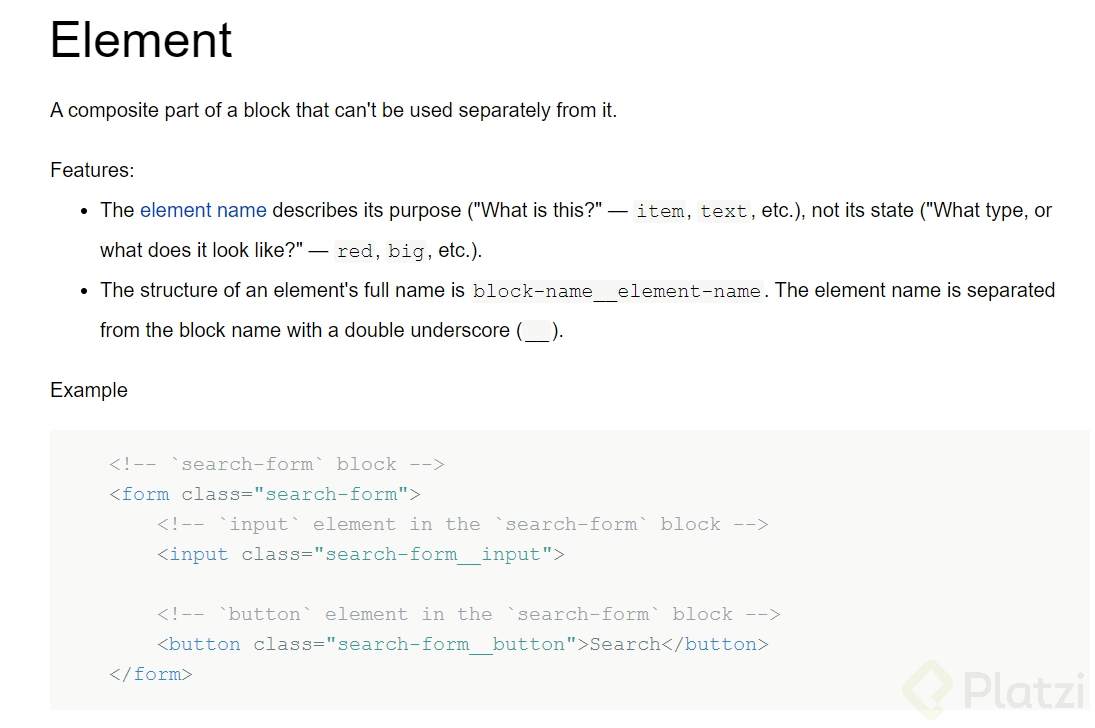Screen dimensions: 1095x728
Task: Click the "search-form__input" class value
Action: pyautogui.click(x=433, y=554)
